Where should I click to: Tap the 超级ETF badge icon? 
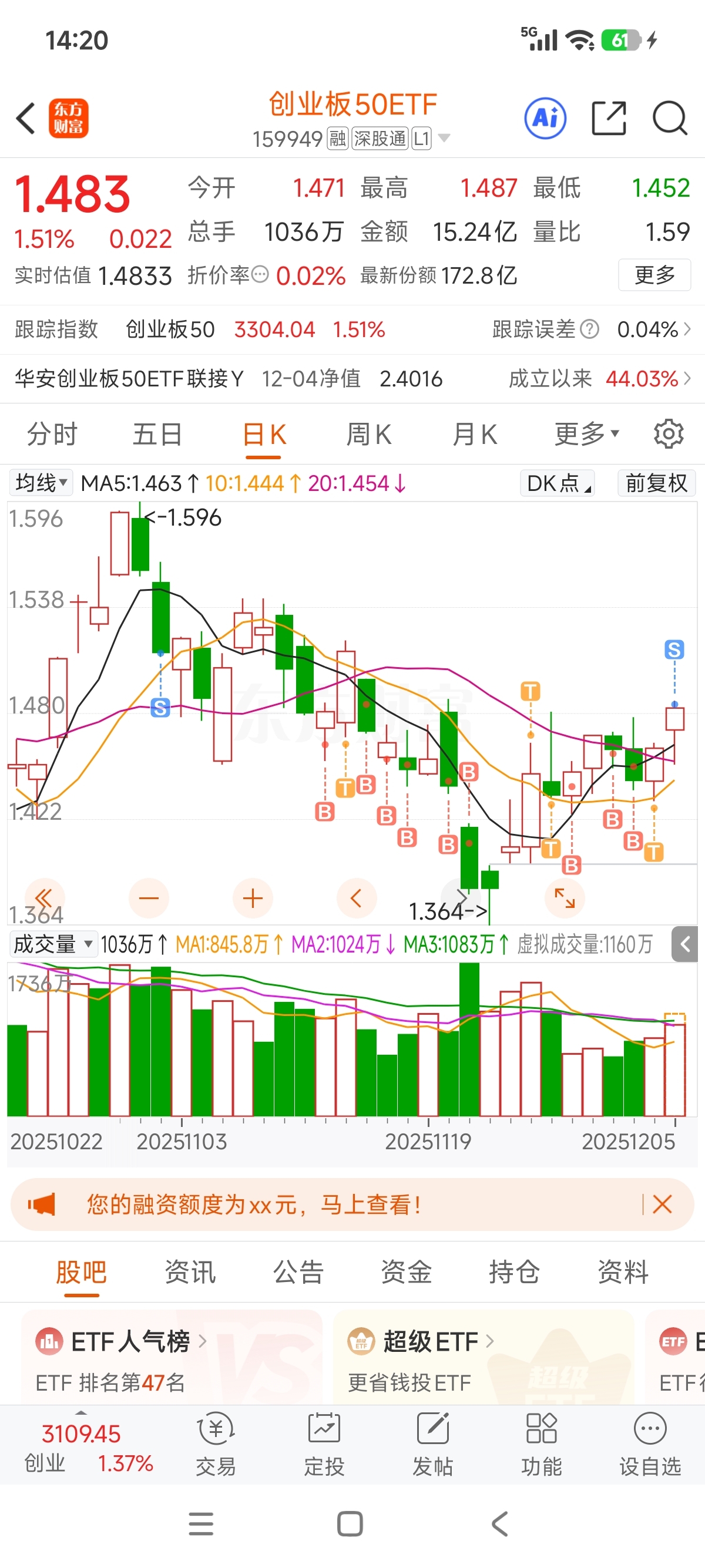click(360, 1341)
